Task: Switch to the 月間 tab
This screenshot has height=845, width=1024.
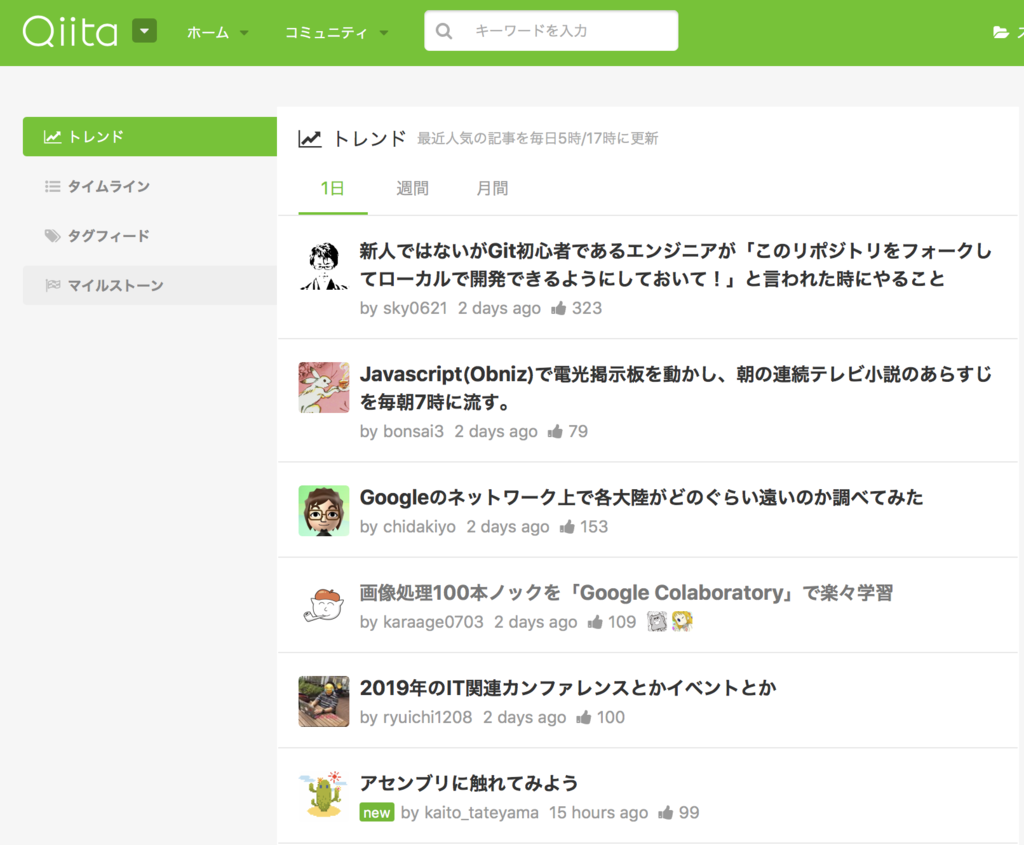Action: pyautogui.click(x=492, y=188)
